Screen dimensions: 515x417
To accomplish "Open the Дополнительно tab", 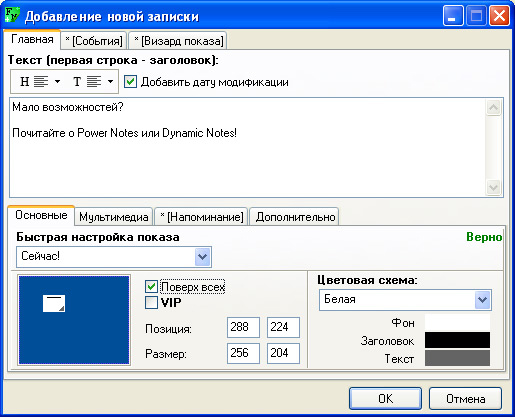I will (295, 217).
